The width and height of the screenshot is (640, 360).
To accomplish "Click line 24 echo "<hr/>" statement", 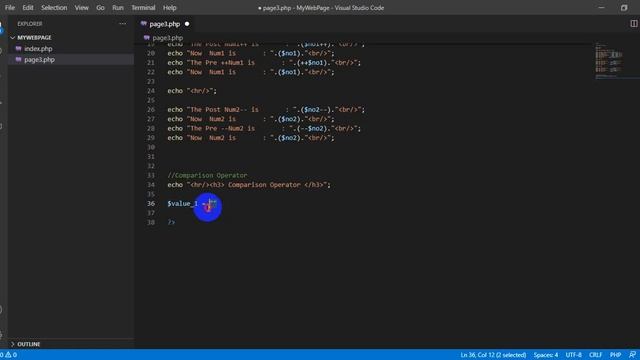I will coord(192,91).
